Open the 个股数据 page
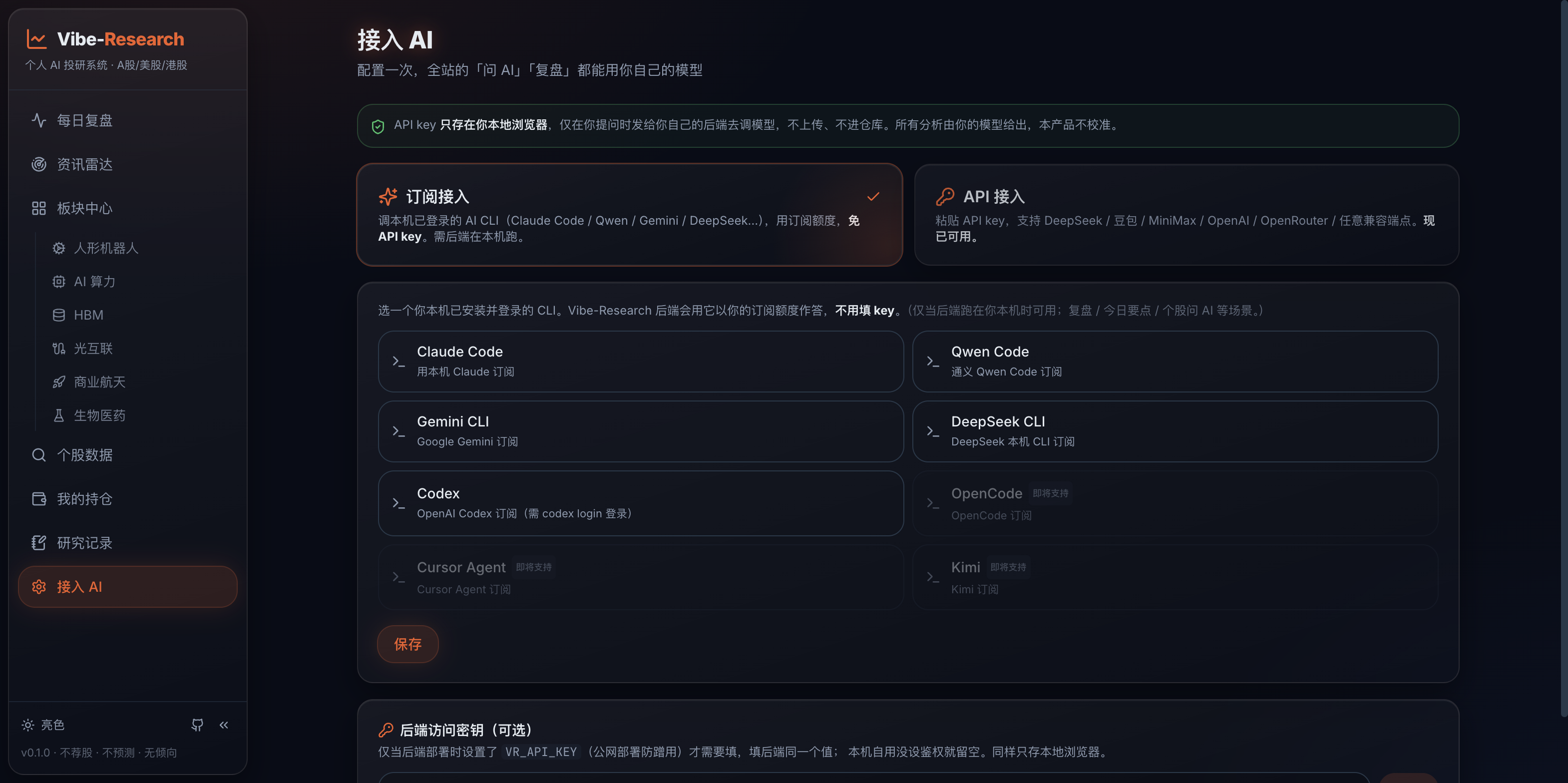1568x783 pixels. [127, 455]
